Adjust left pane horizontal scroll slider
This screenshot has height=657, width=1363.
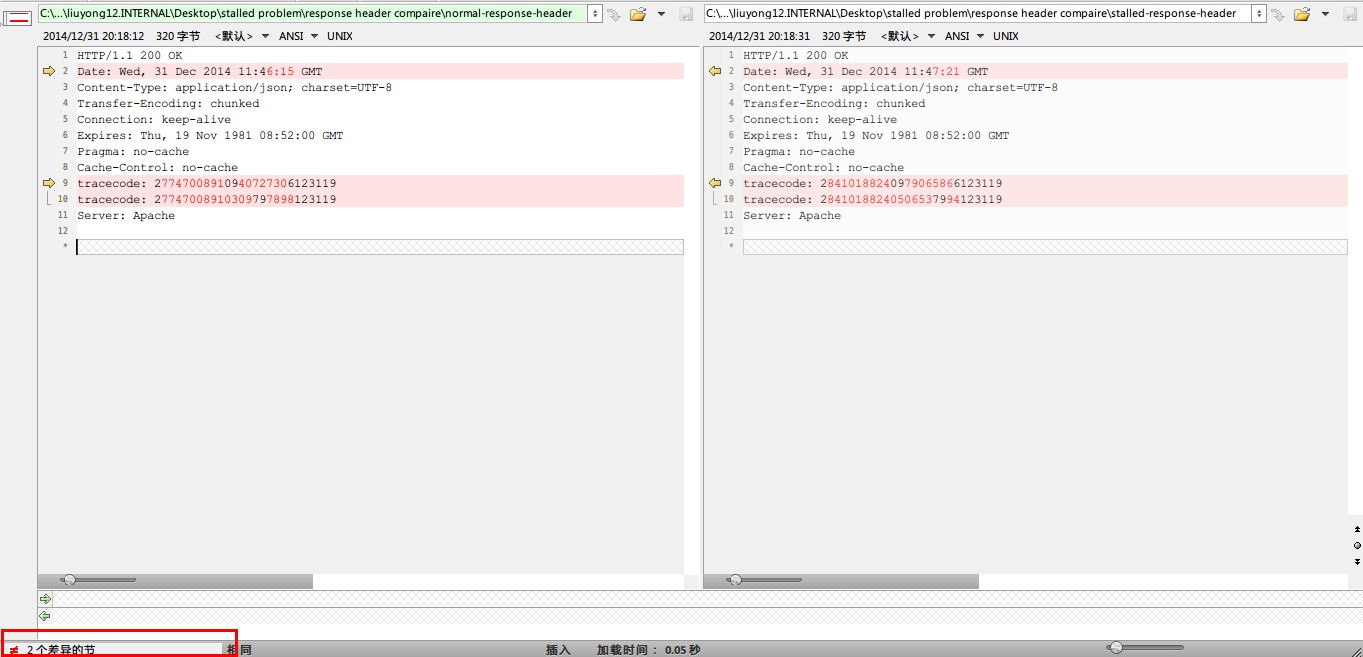tap(98, 580)
